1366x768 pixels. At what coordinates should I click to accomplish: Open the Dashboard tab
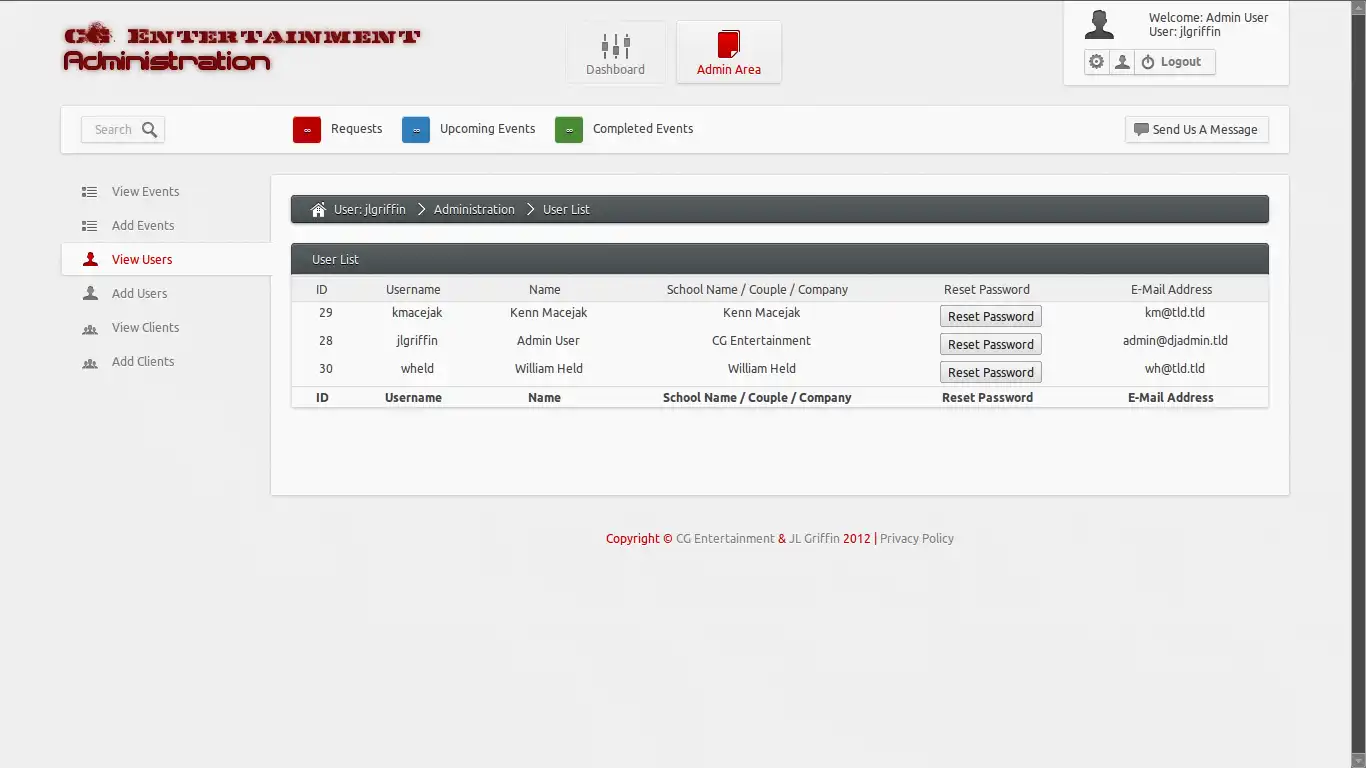click(615, 53)
